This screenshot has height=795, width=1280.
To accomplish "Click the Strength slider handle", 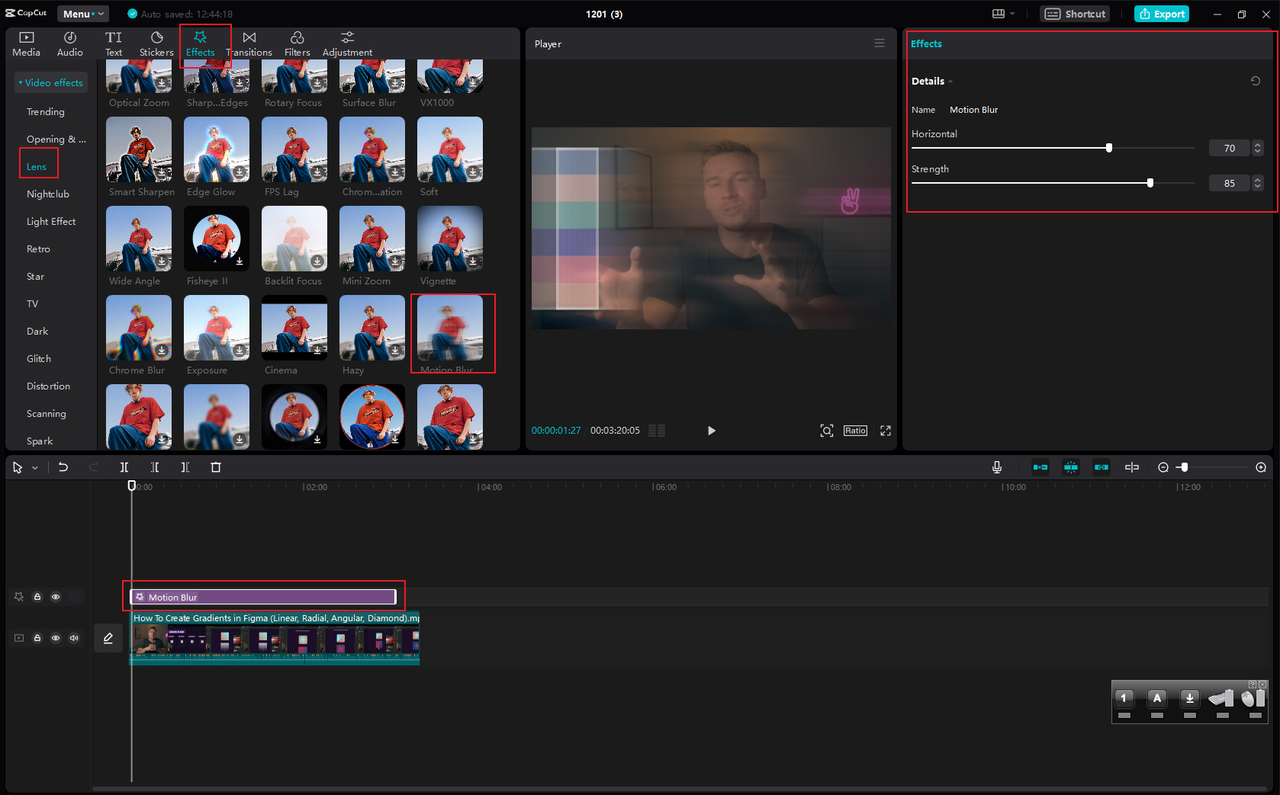I will (1150, 183).
